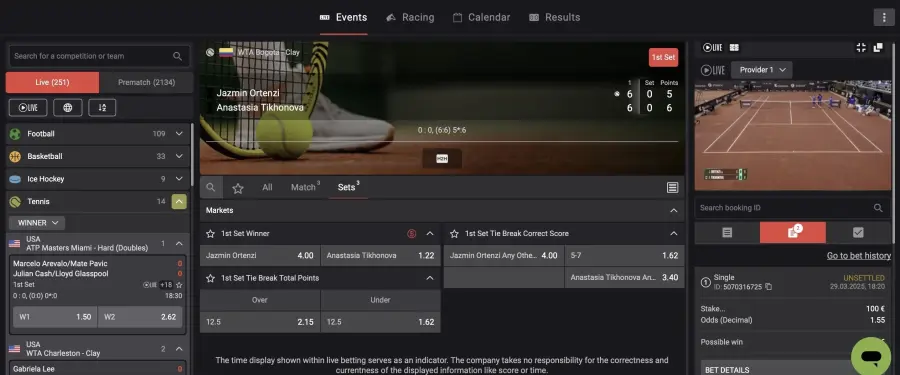Bet Under 12.5 at 1.62
Image resolution: width=900 pixels, height=375 pixels.
381,322
